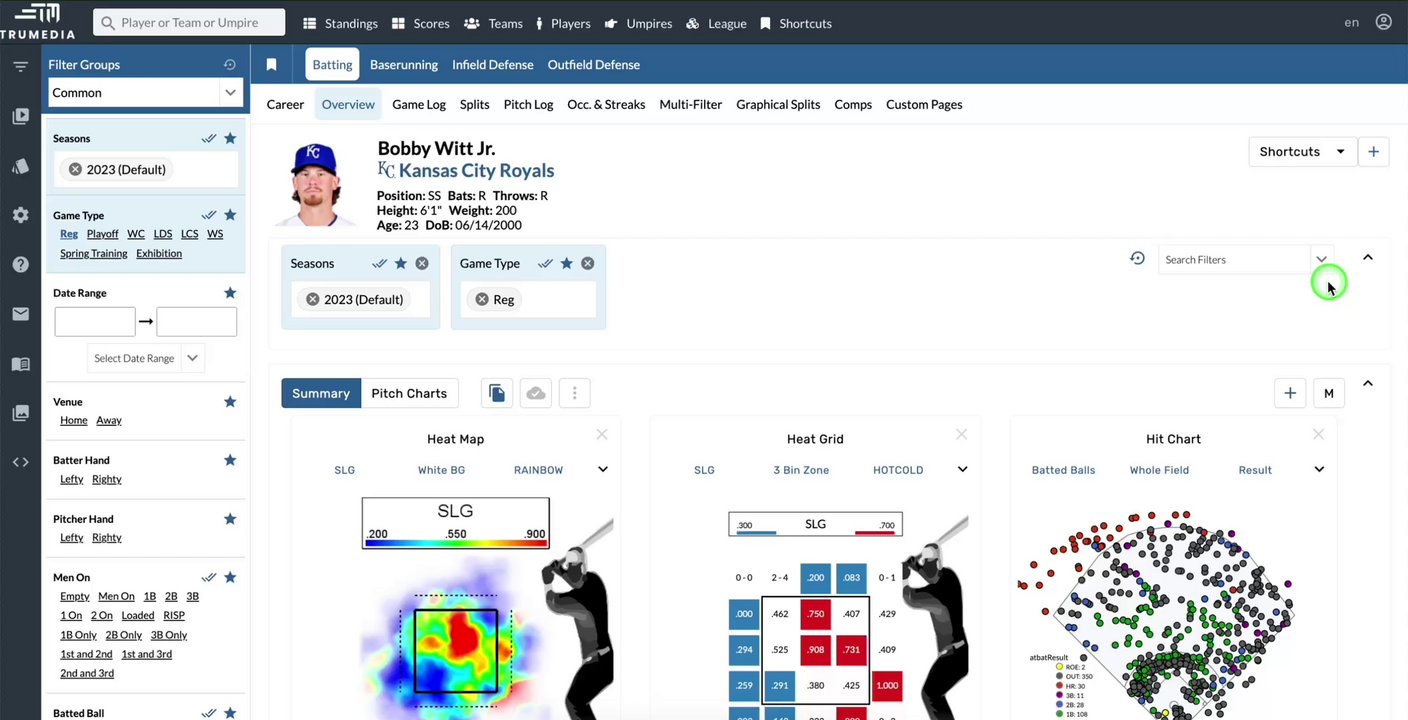Open the image gallery sidebar icon
This screenshot has width=1408, height=720.
pyautogui.click(x=20, y=413)
